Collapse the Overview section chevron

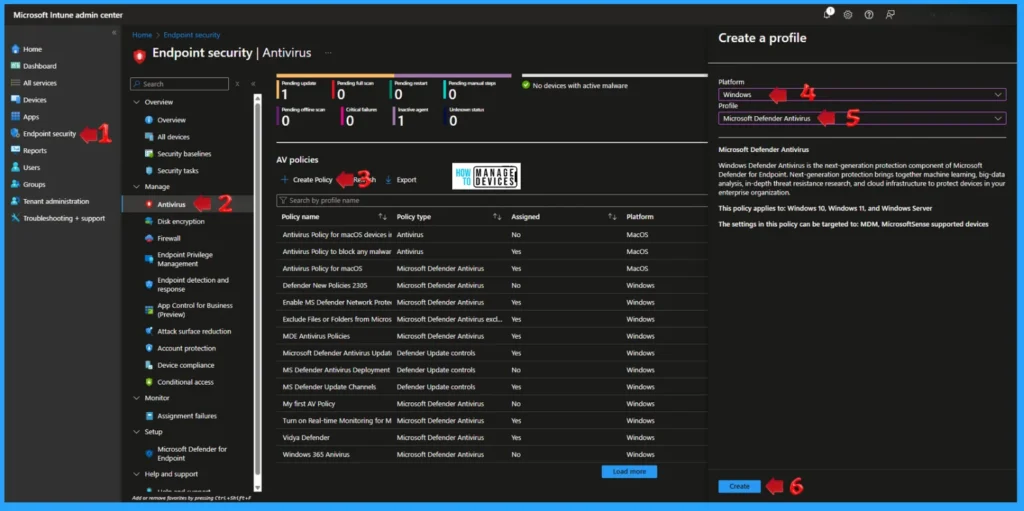pos(136,103)
